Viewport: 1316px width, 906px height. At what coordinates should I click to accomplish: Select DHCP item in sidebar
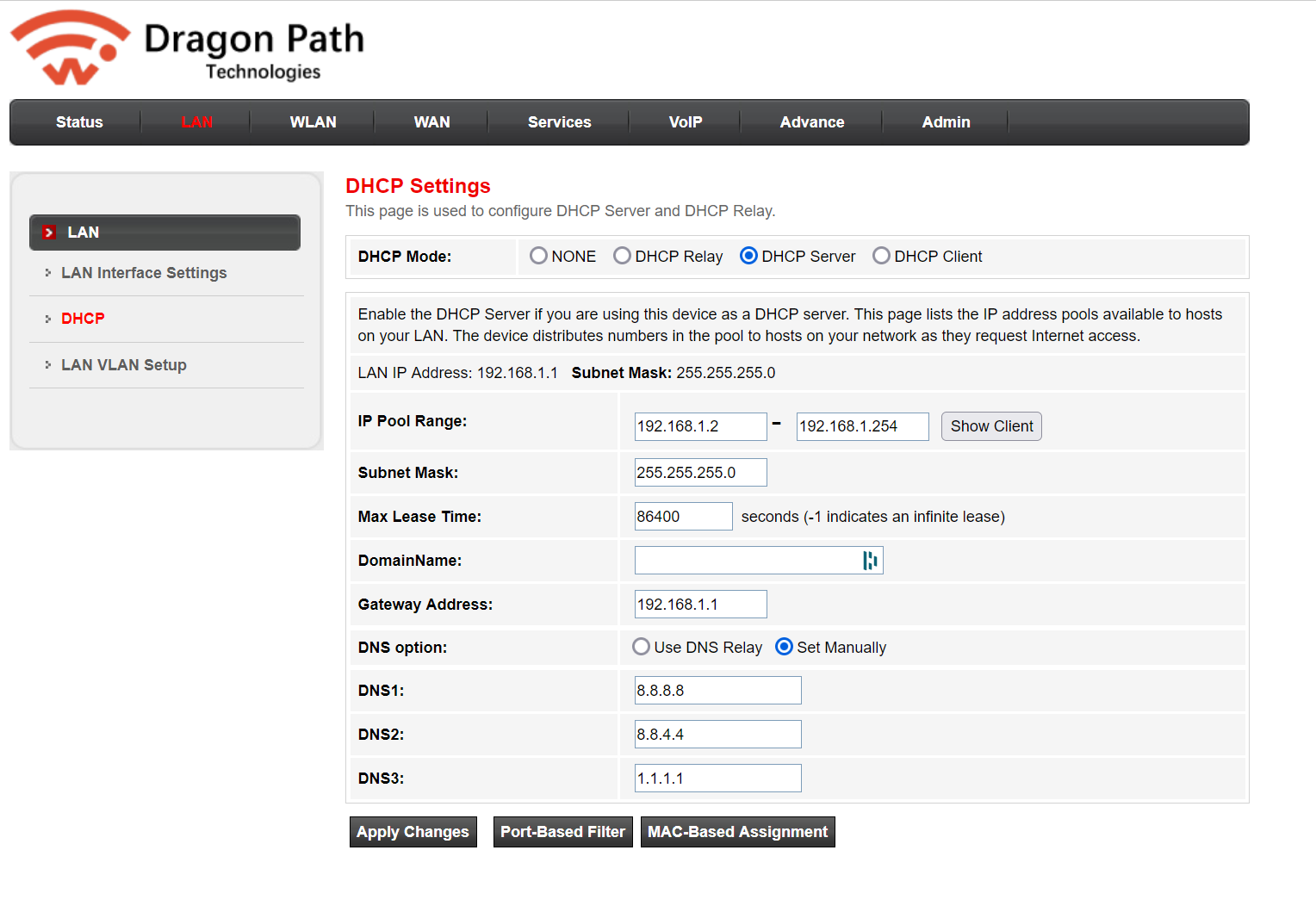tap(83, 319)
